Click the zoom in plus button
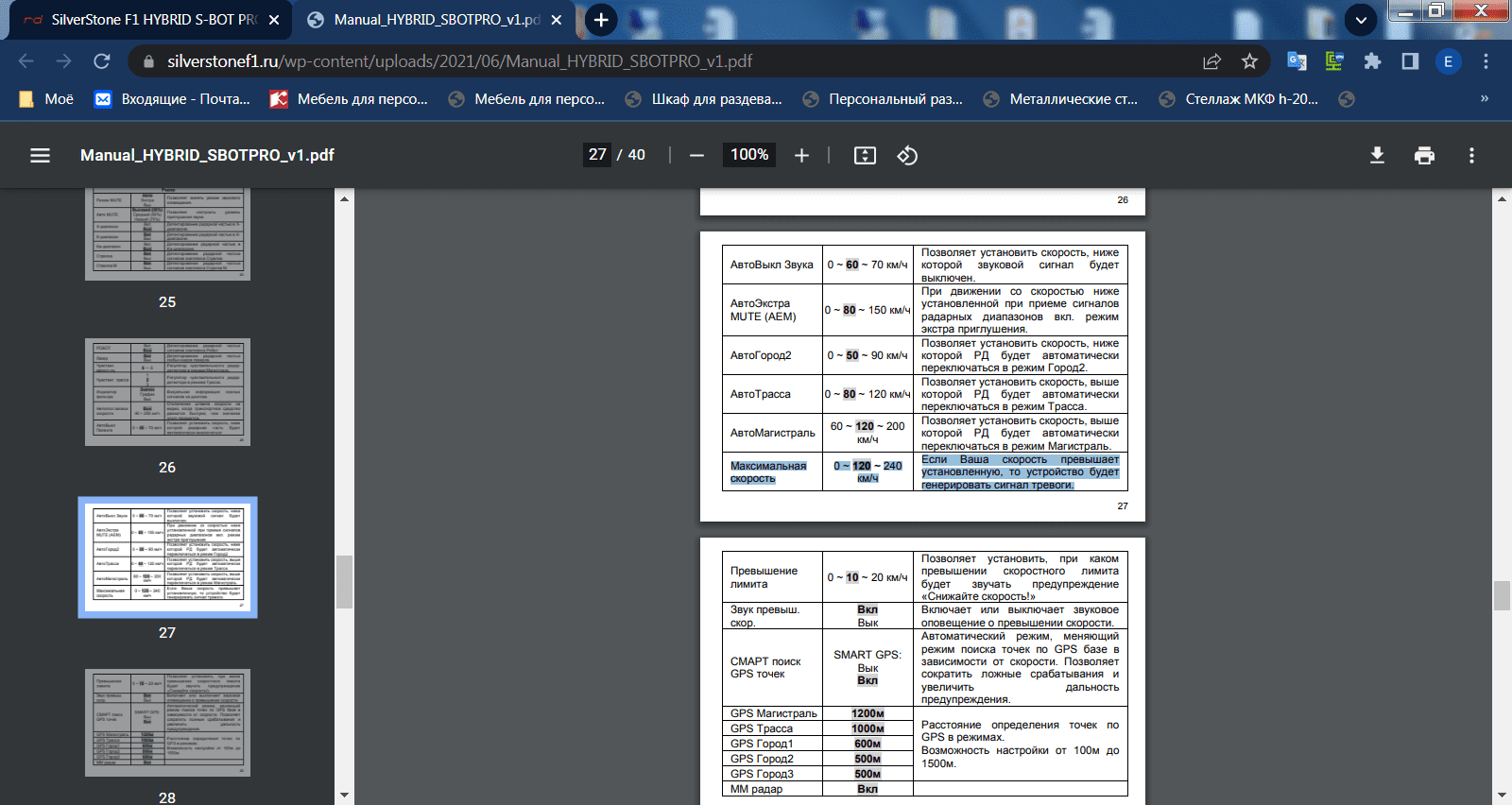This screenshot has width=1512, height=805. [801, 155]
